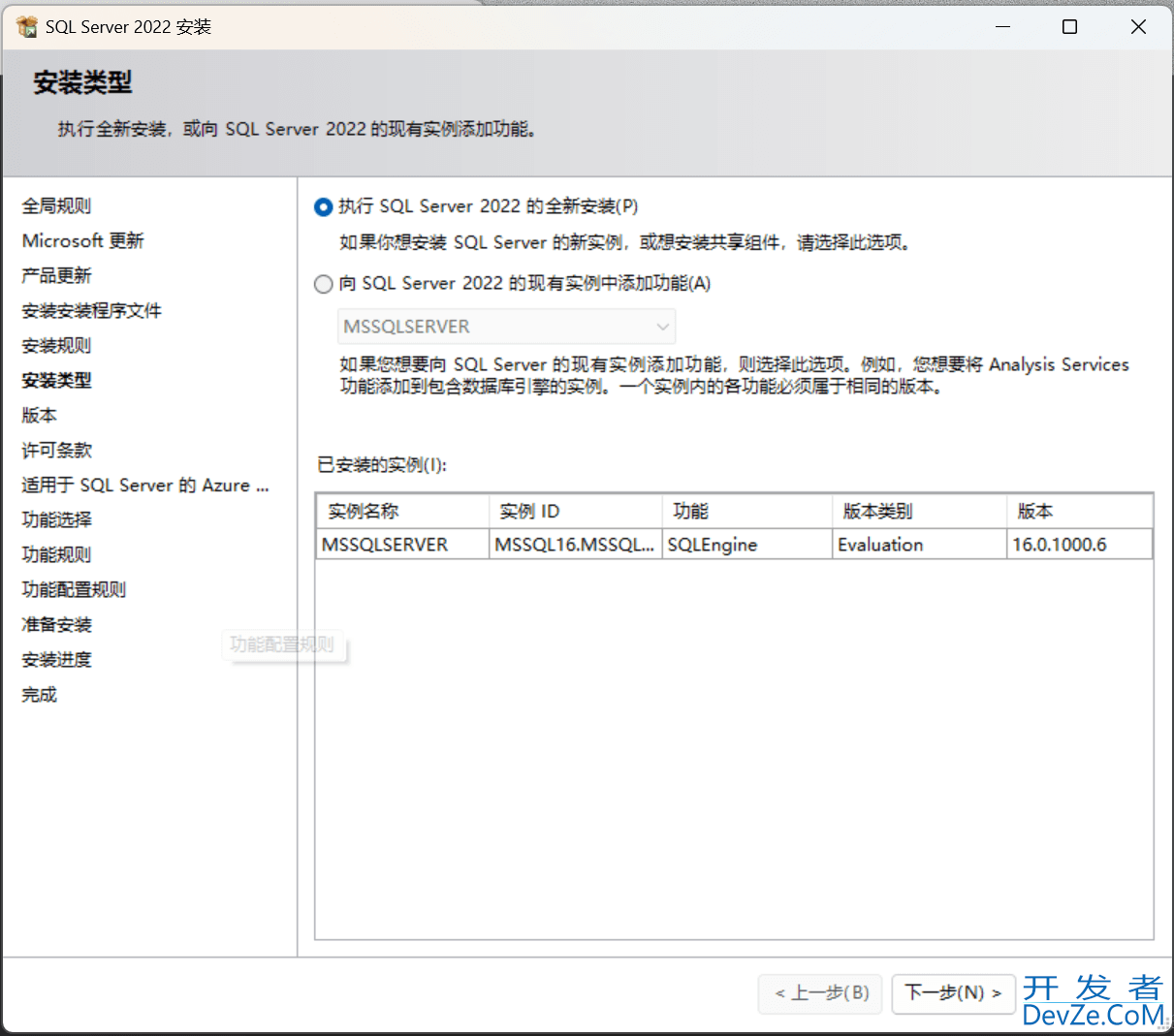Click the 功能 column header
Screen dimensions: 1174x1036
pos(747,512)
